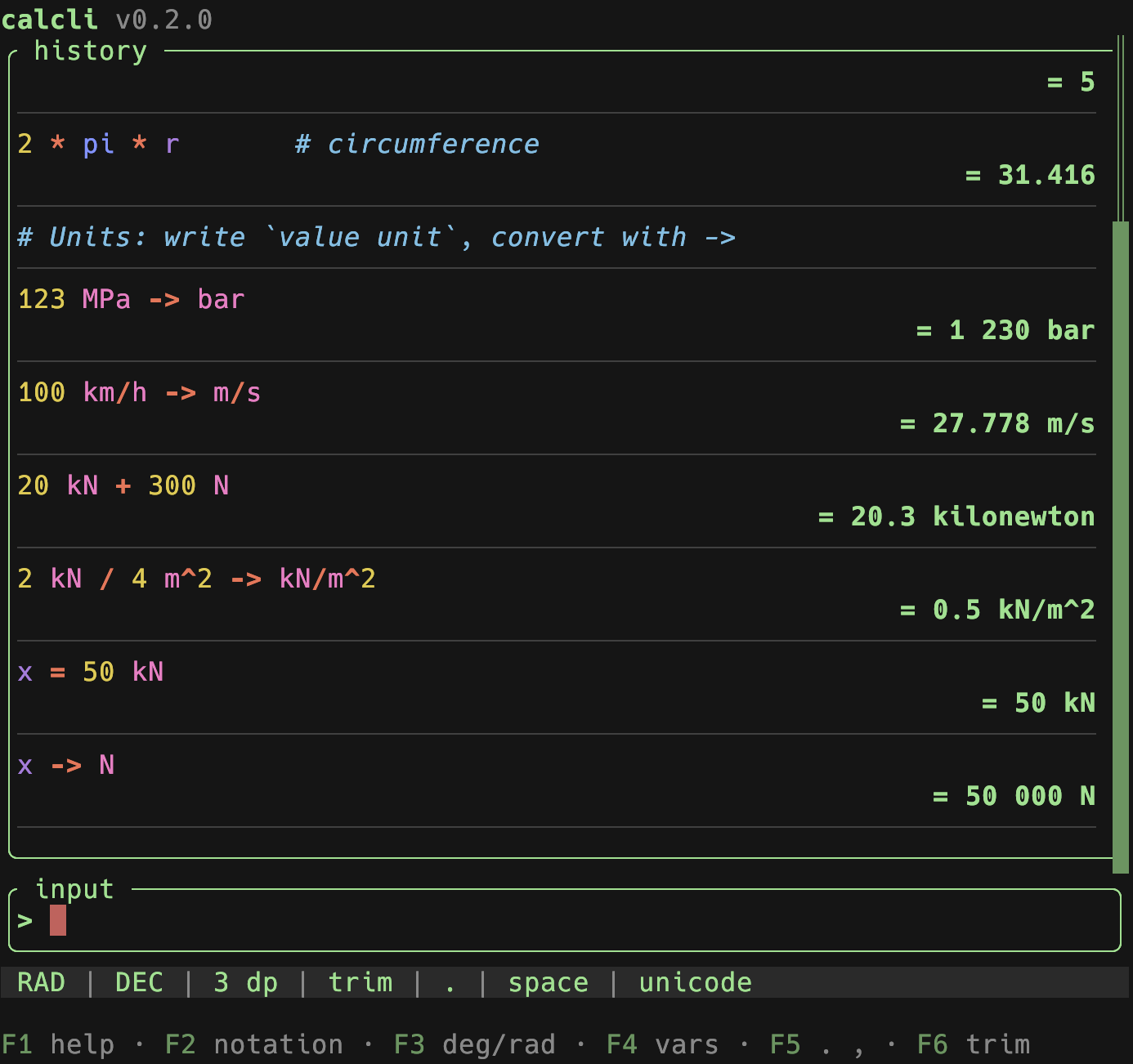
Task: Select result '= 5' at top
Action: point(1071,82)
